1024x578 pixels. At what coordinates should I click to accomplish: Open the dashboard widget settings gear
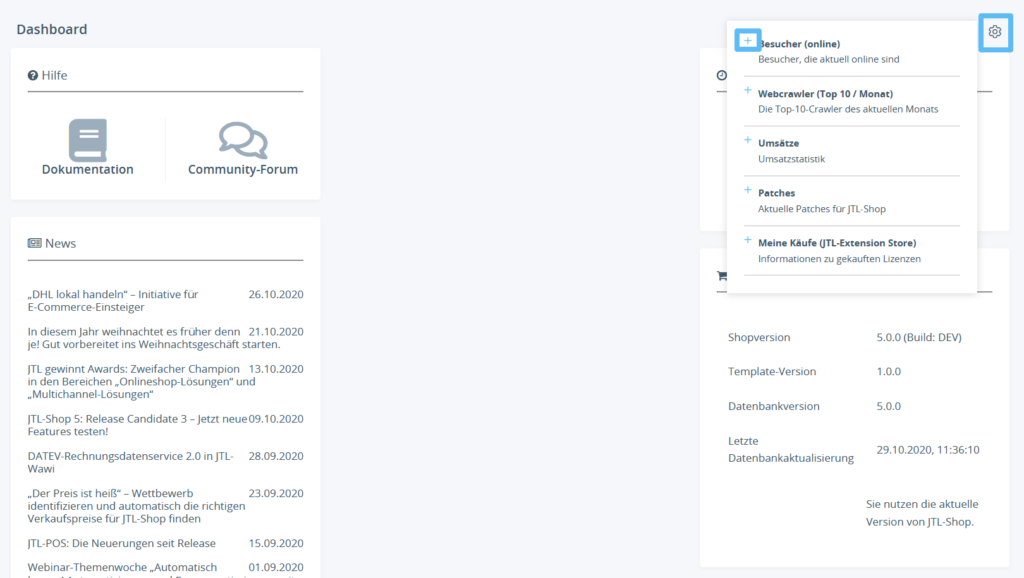click(x=994, y=32)
